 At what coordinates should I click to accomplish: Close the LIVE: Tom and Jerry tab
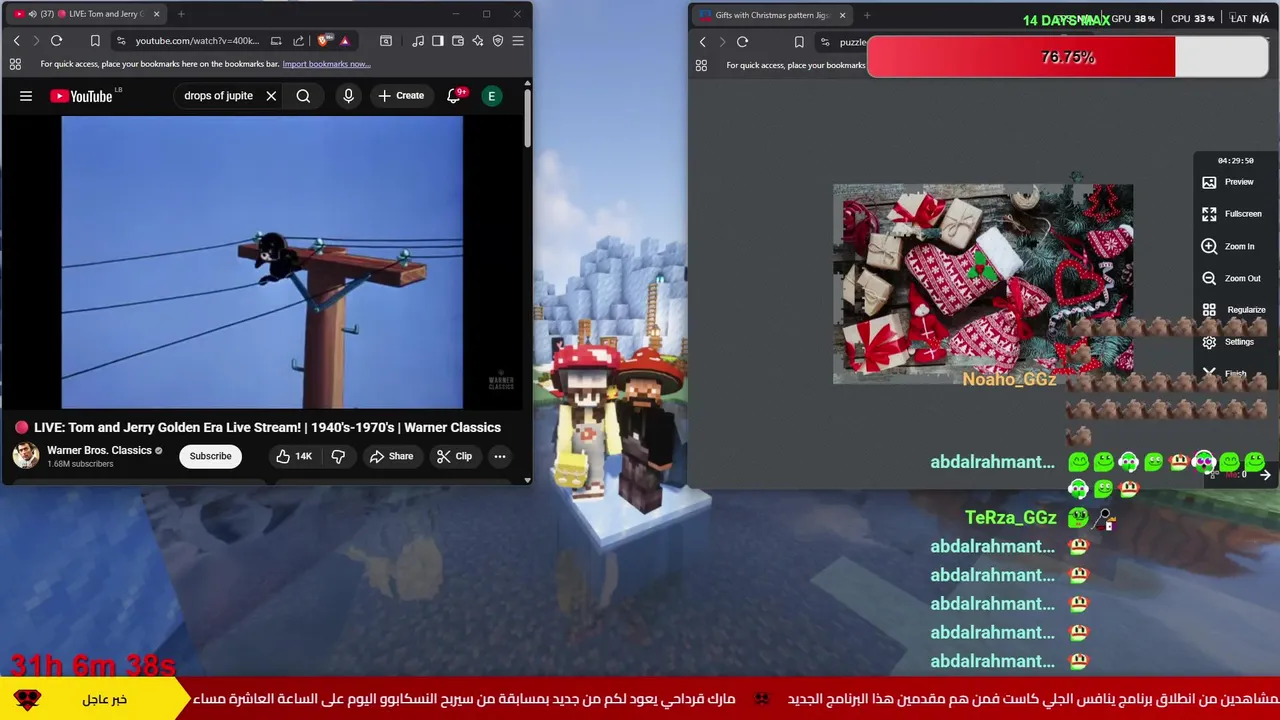point(156,14)
